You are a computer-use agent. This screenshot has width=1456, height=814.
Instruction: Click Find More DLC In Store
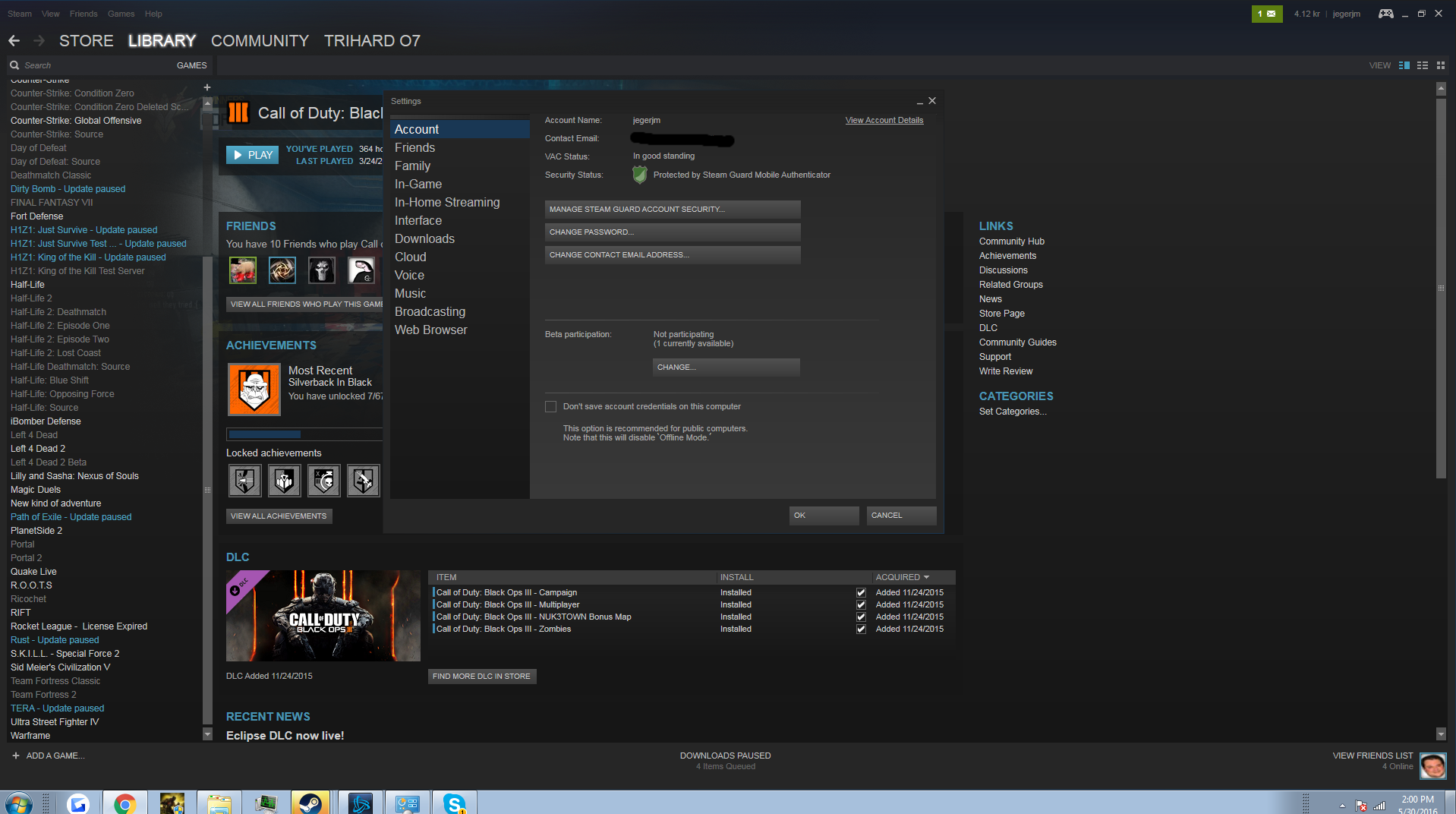[x=482, y=677]
